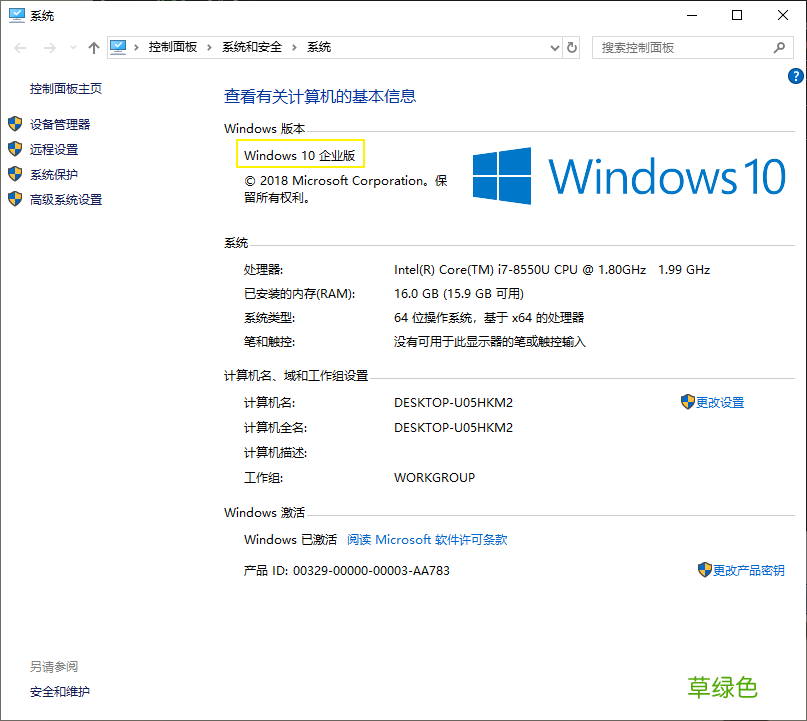The height and width of the screenshot is (721, 807).
Task: Open 系统保护 link
Action: tap(54, 174)
